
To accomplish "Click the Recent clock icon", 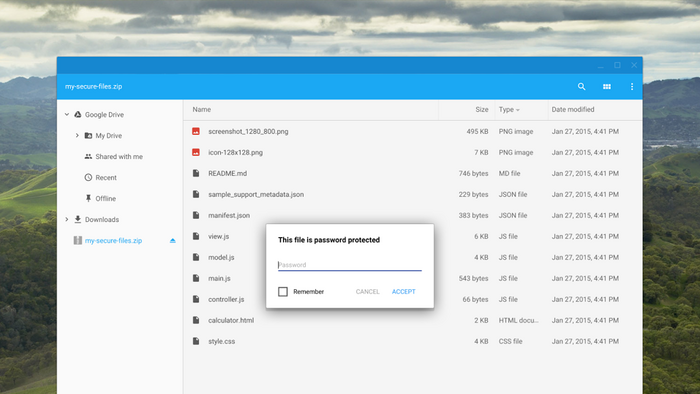I will pyautogui.click(x=88, y=178).
